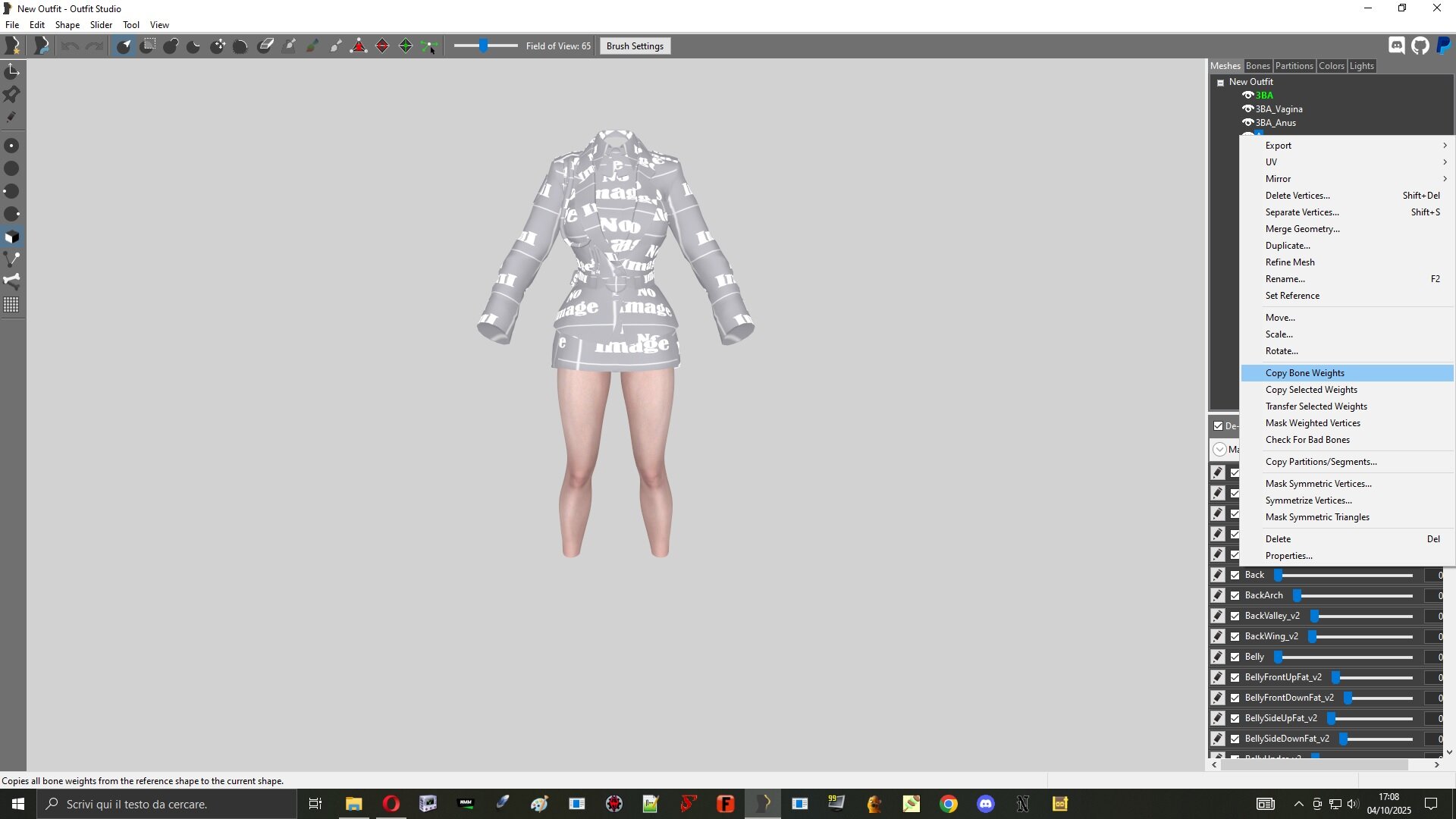Select Set Reference in the context menu
Screen dimensions: 1456x819
(x=1348, y=296)
